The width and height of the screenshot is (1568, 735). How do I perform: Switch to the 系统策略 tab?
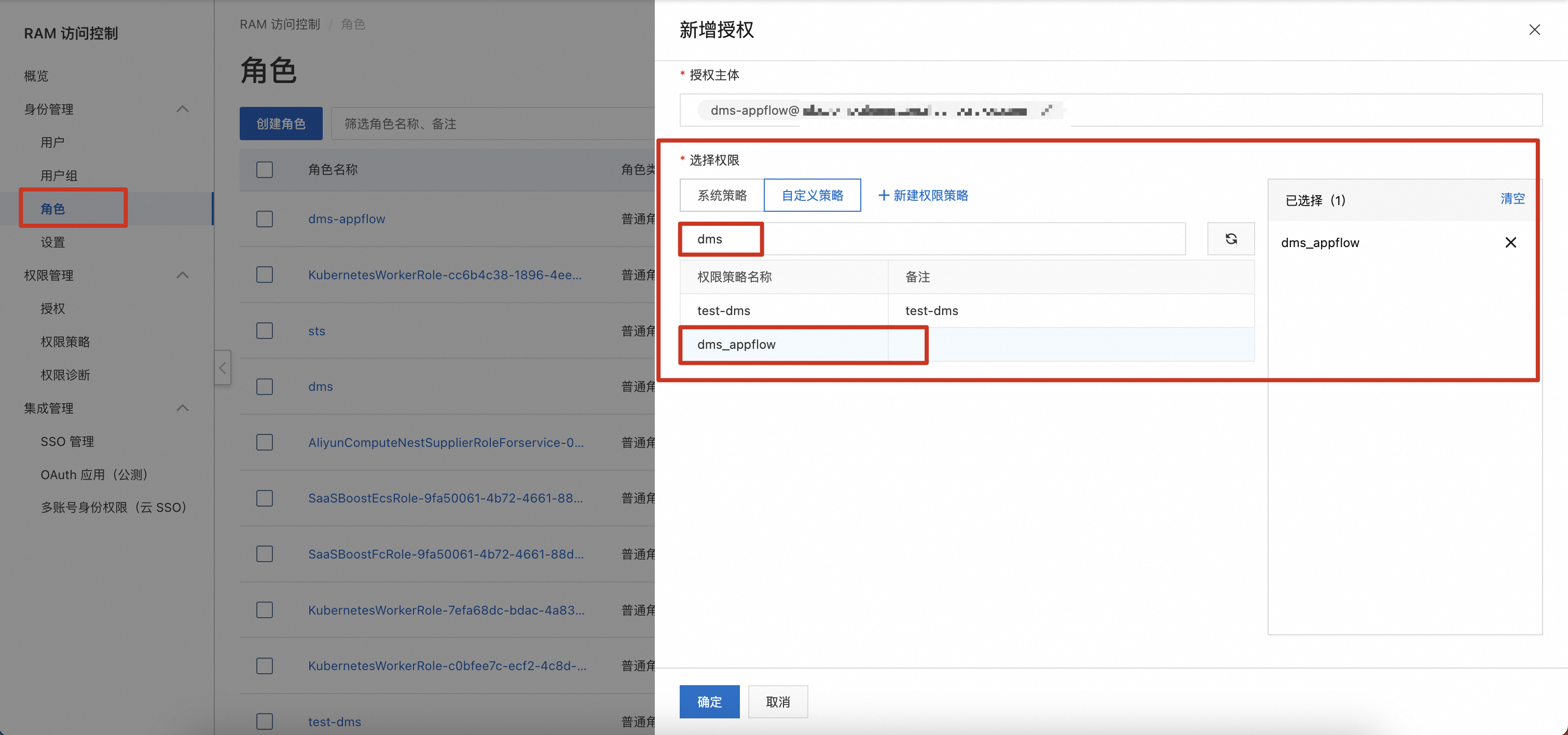pos(722,196)
